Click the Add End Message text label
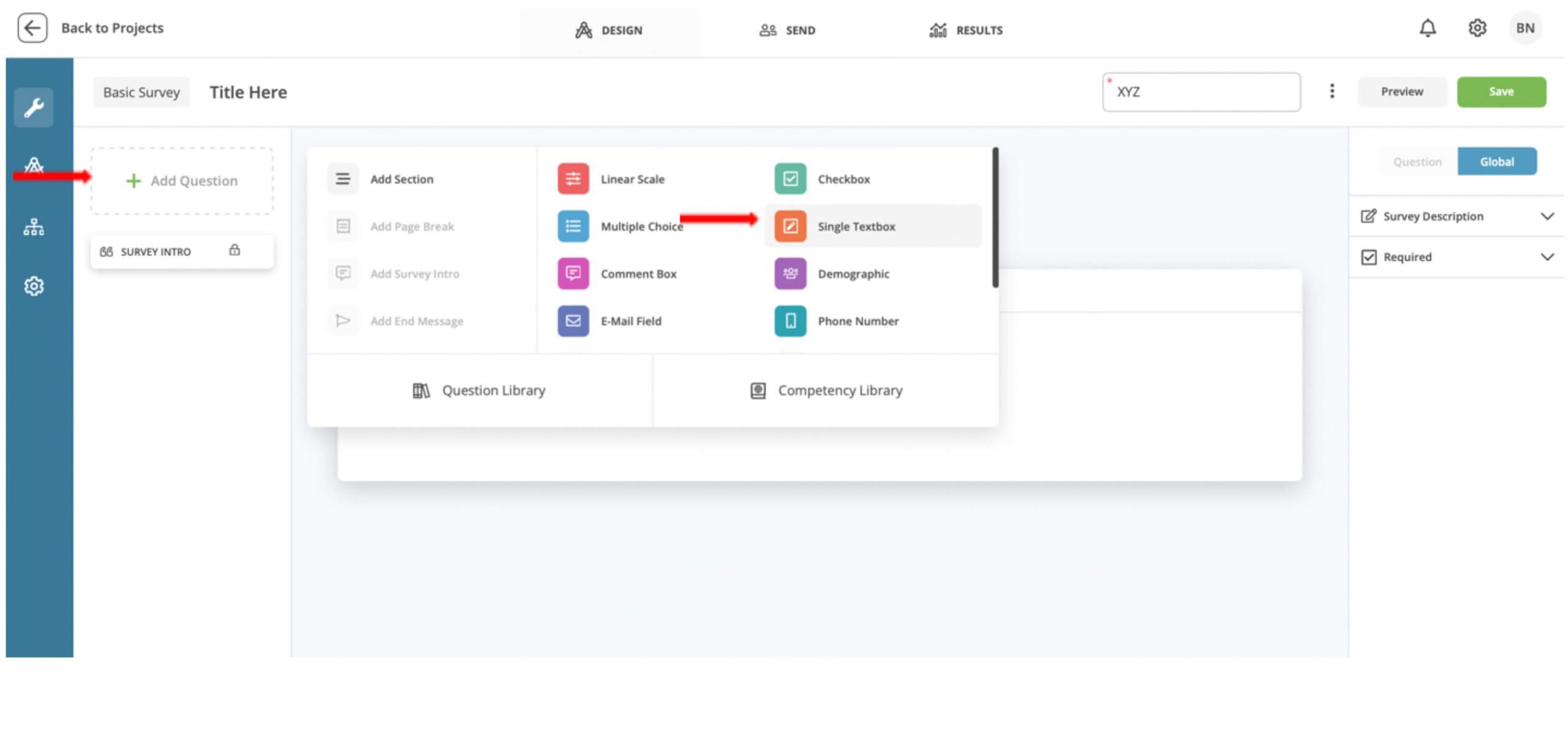 (x=417, y=321)
